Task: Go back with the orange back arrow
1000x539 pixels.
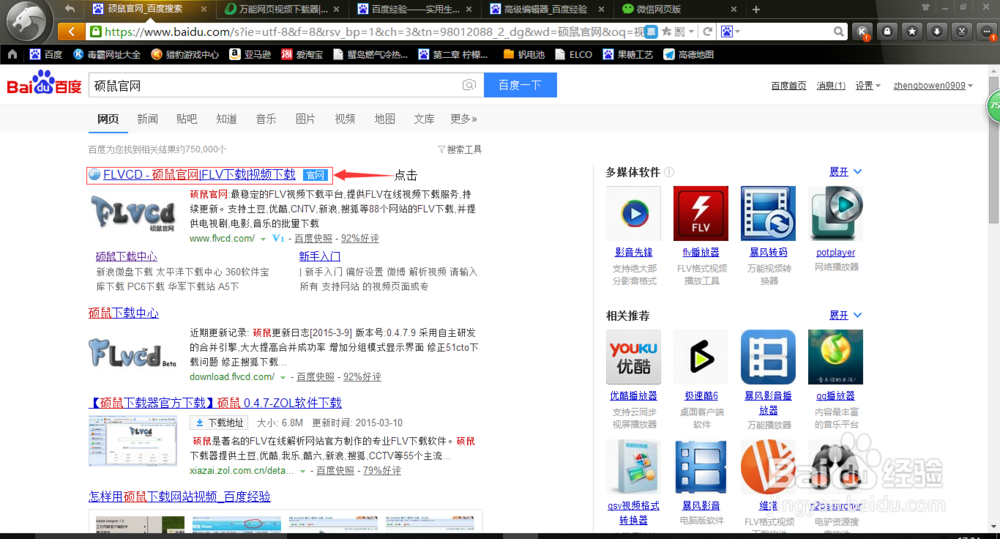Action: 71,31
